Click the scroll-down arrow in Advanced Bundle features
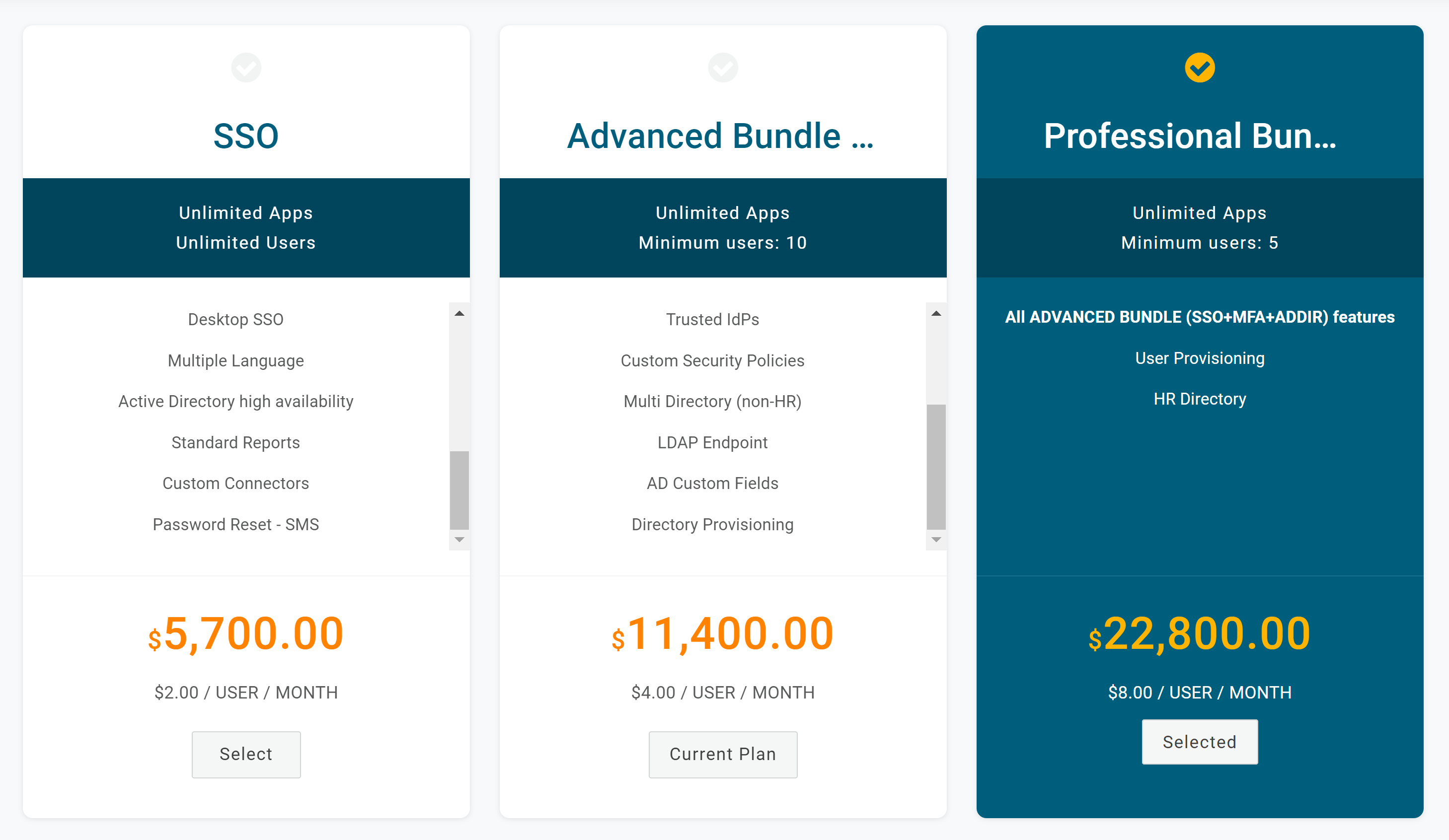The image size is (1449, 840). click(x=935, y=539)
